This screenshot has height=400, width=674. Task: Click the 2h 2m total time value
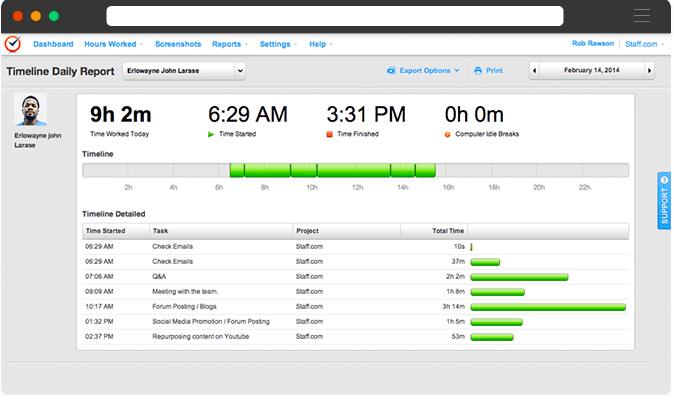click(455, 277)
